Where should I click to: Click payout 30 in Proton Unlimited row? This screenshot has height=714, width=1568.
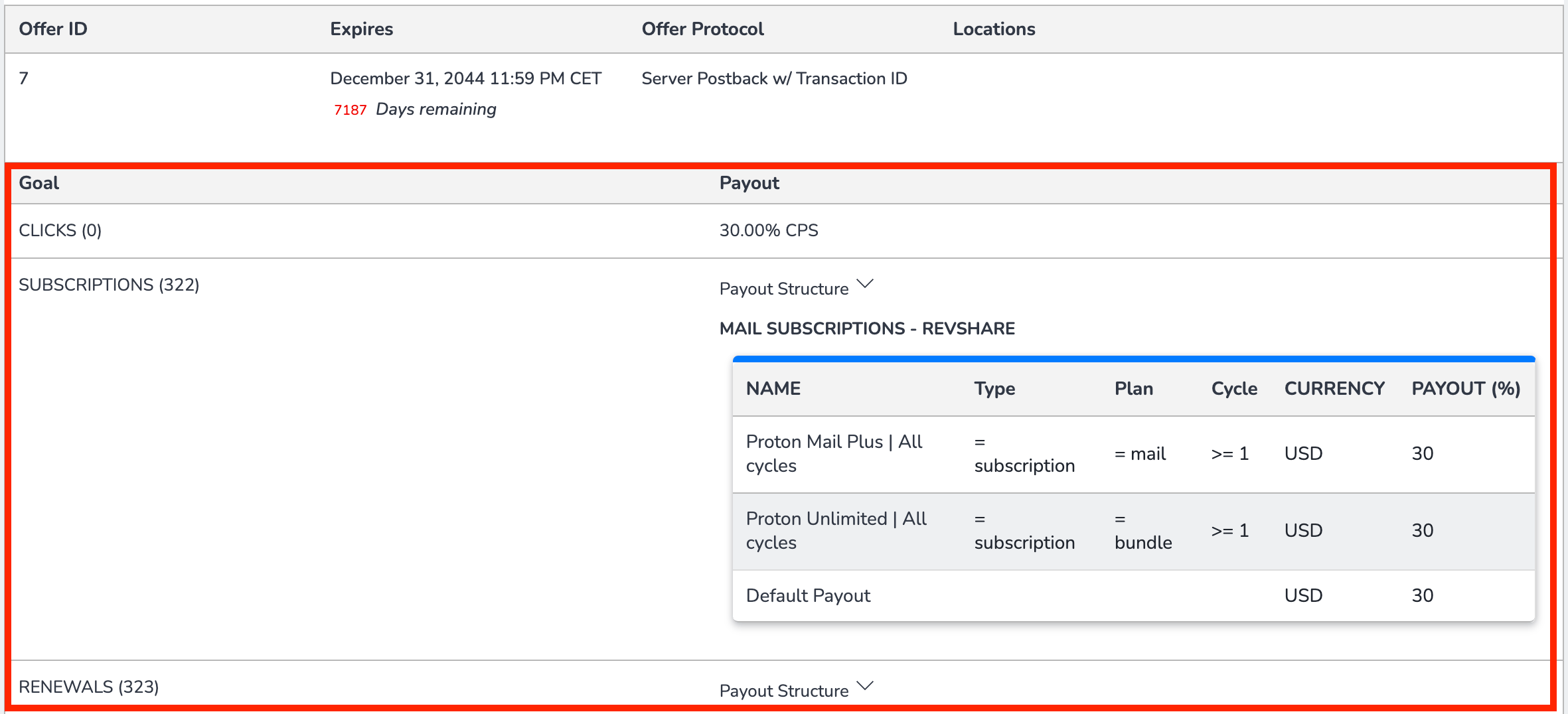coord(1423,531)
